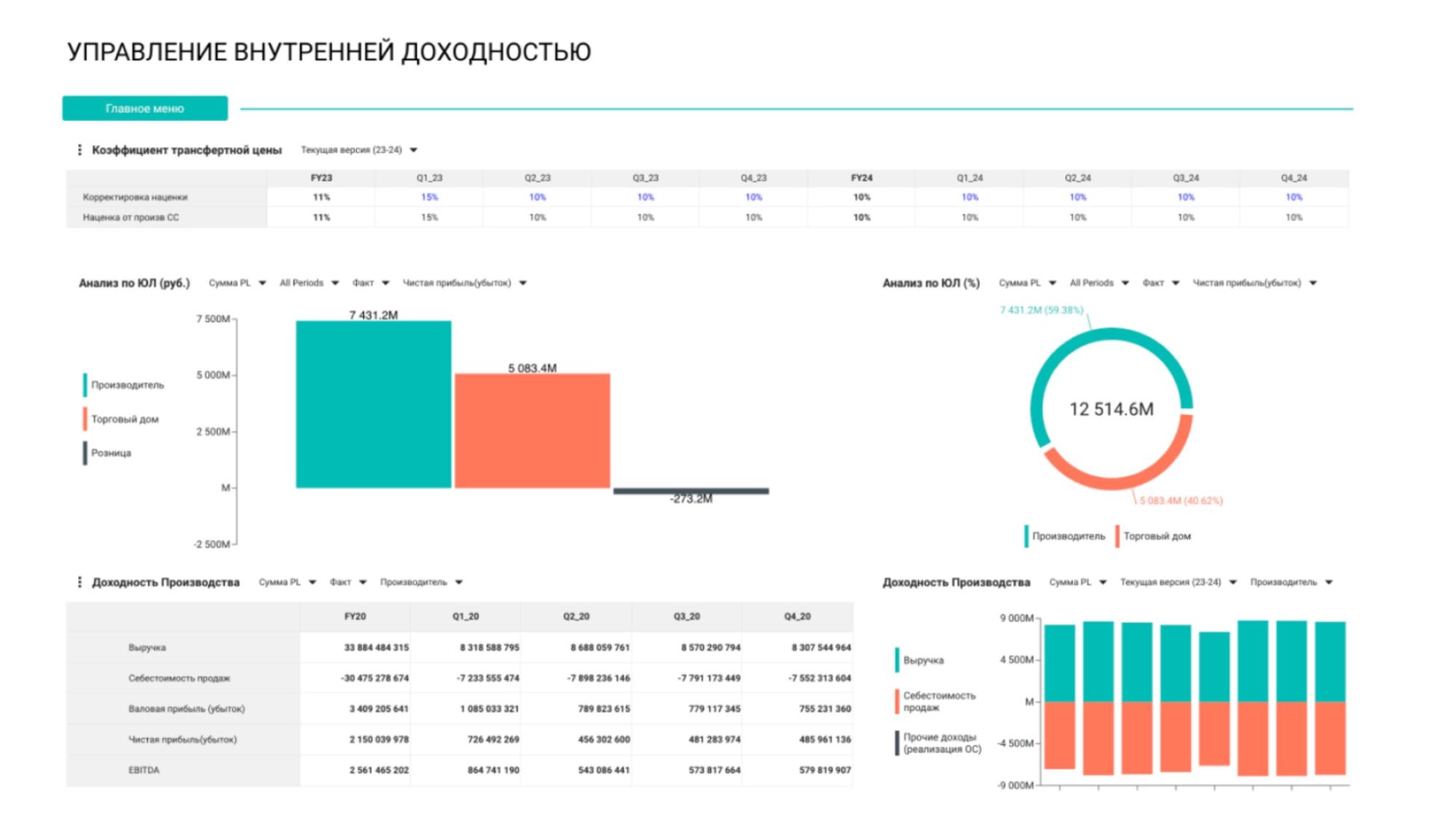
Task: Open the Производитель dropdown above the production table
Action: (x=421, y=582)
